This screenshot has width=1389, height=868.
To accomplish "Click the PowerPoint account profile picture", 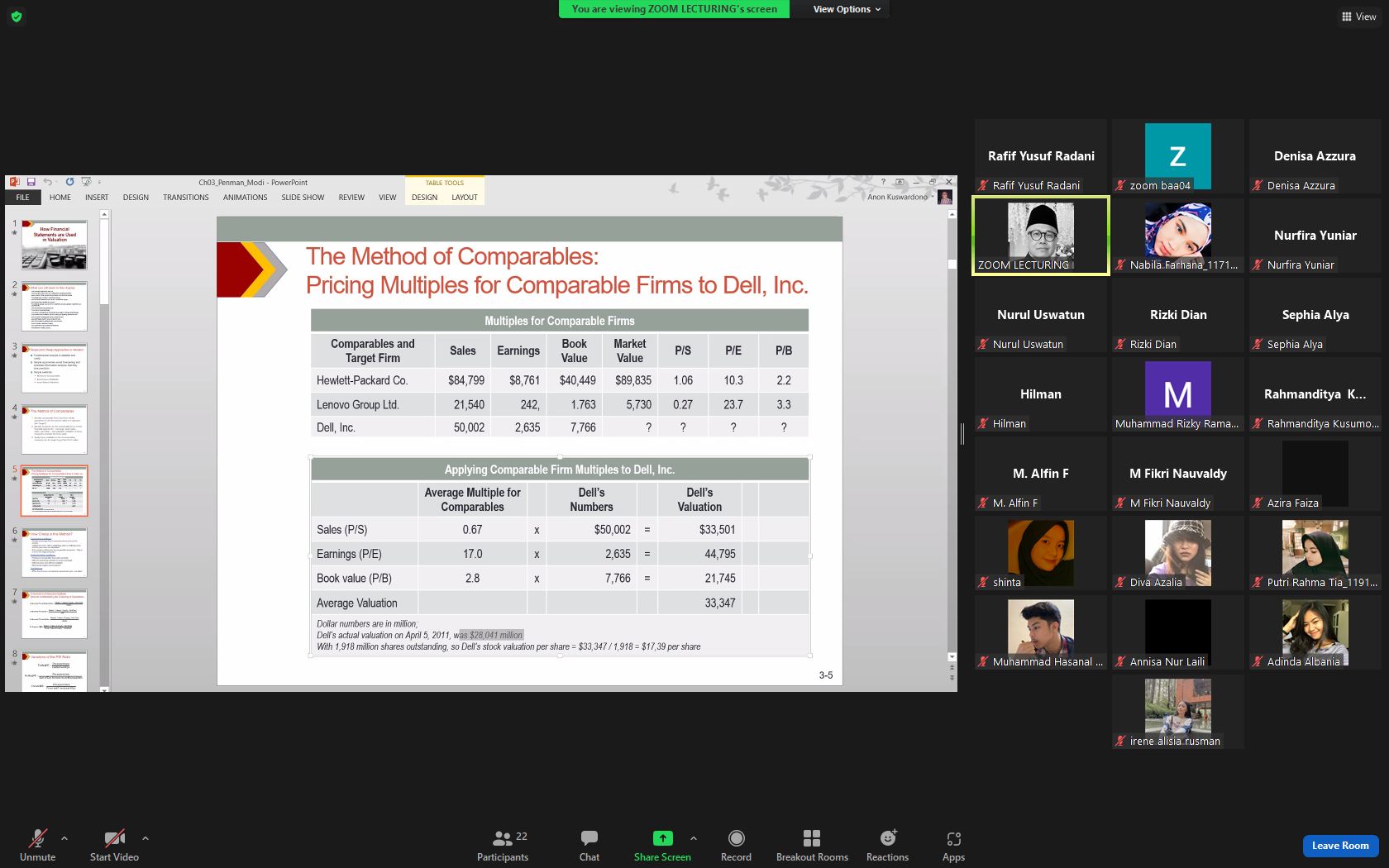I will pyautogui.click(x=945, y=198).
